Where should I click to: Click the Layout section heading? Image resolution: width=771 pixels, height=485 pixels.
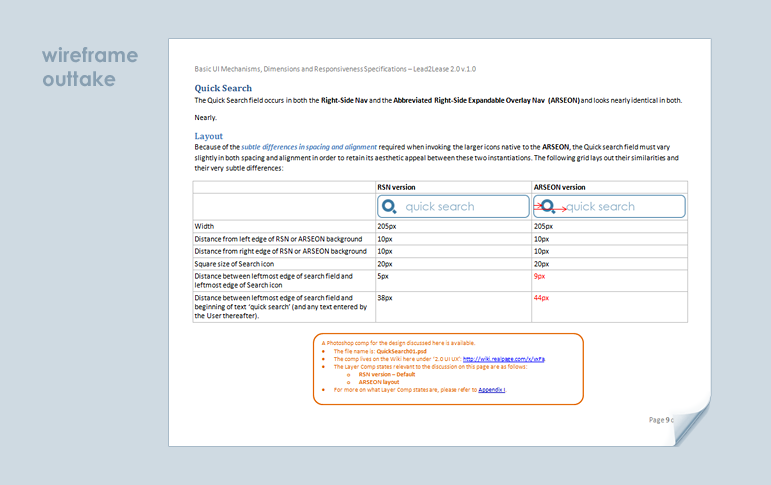coord(208,135)
